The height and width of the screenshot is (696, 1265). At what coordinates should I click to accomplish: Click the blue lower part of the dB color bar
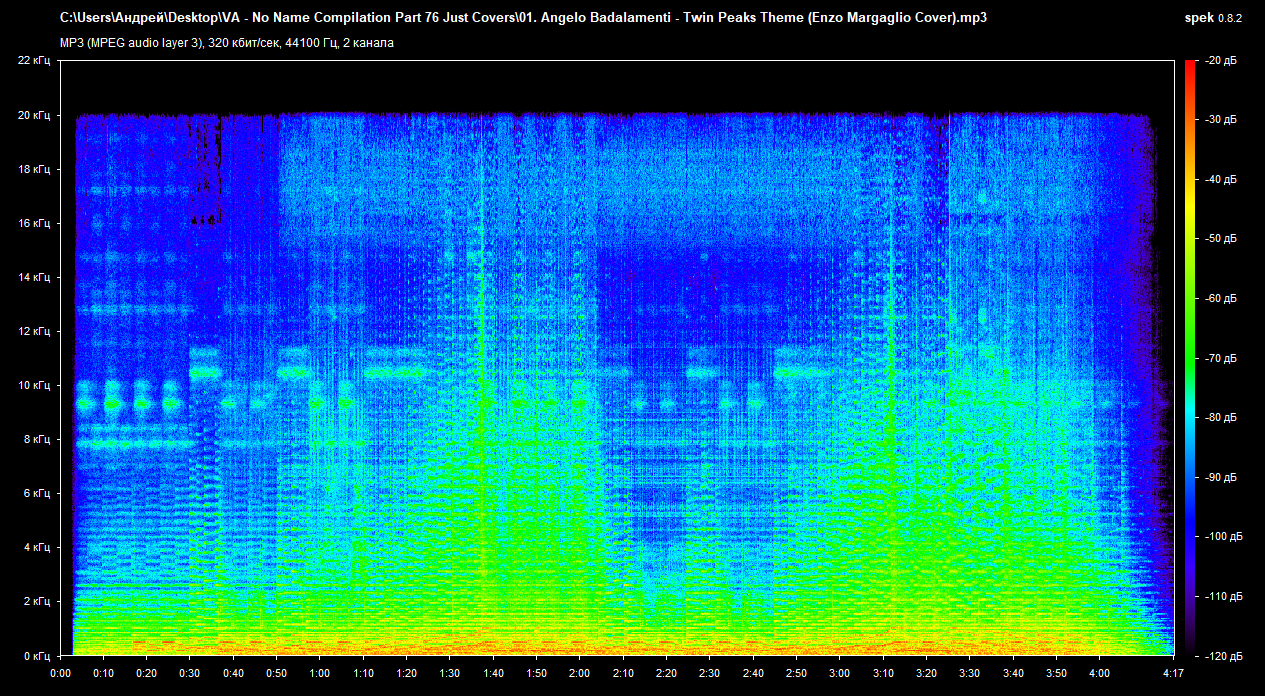pos(1190,520)
